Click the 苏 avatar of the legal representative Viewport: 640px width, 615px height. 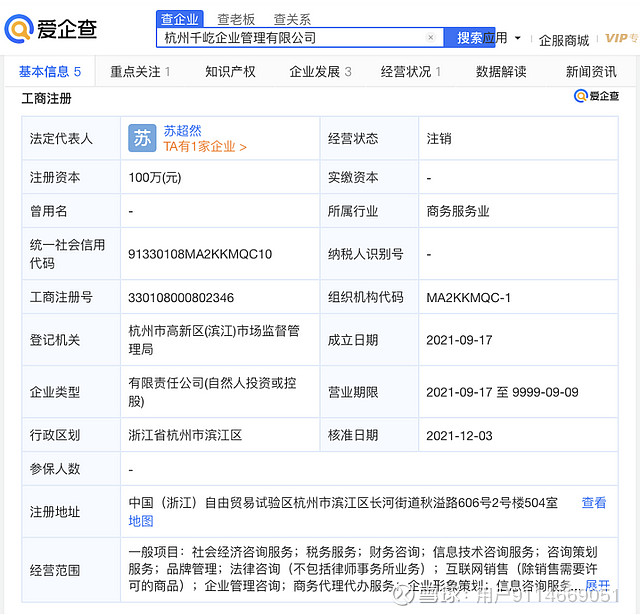coord(142,138)
